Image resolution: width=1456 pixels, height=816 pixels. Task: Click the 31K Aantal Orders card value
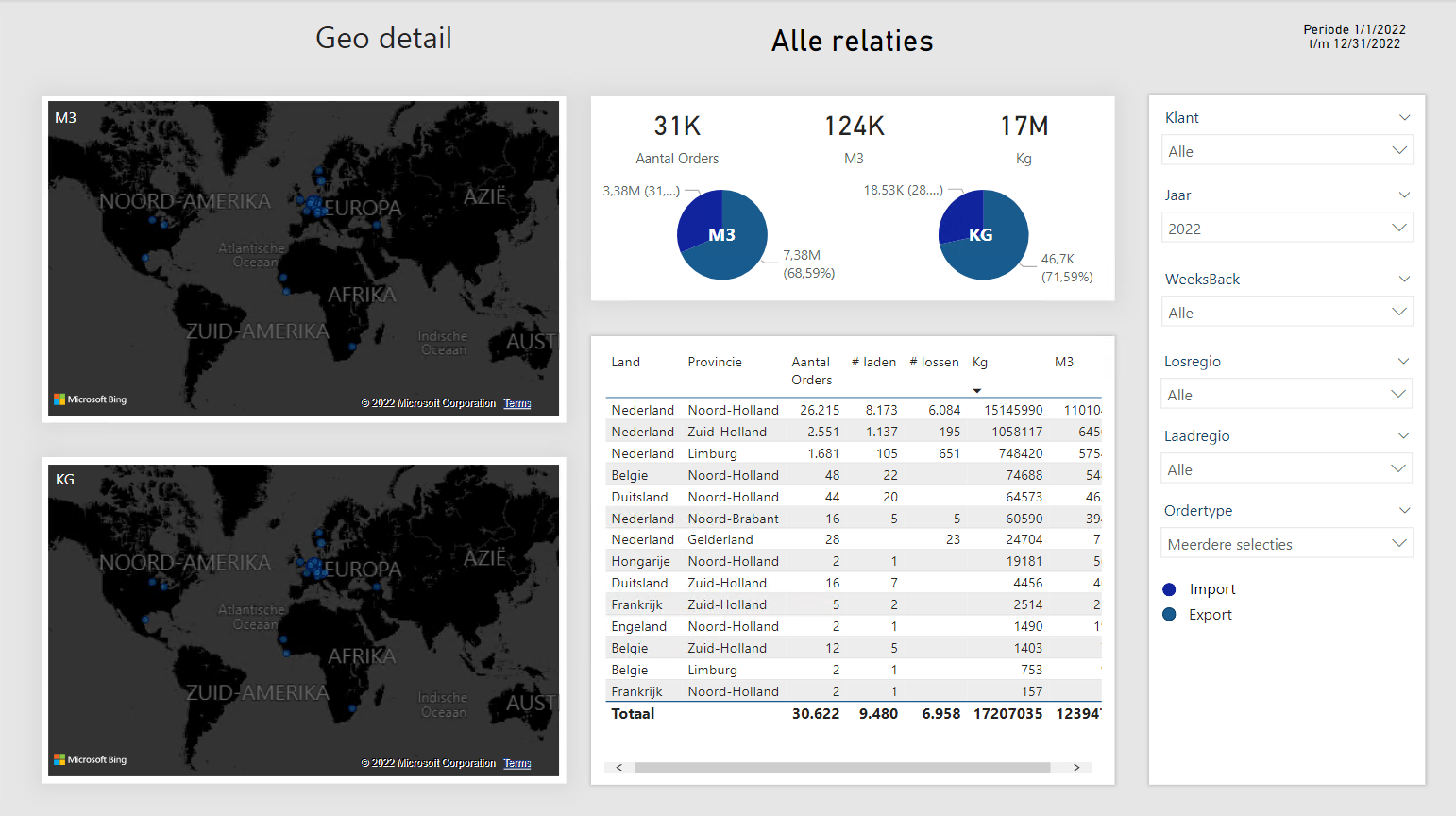pyautogui.click(x=677, y=127)
